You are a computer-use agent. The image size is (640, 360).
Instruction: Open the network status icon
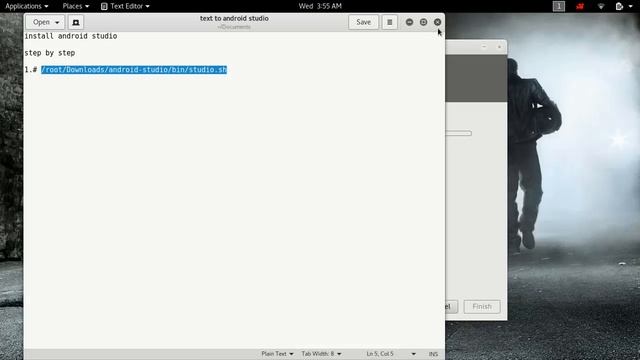click(x=601, y=6)
